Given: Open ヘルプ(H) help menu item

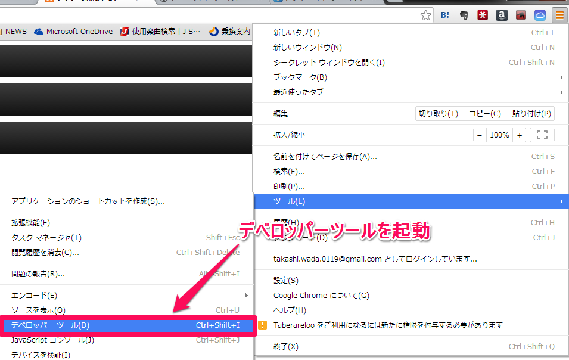Looking at the screenshot, I should pyautogui.click(x=411, y=310).
